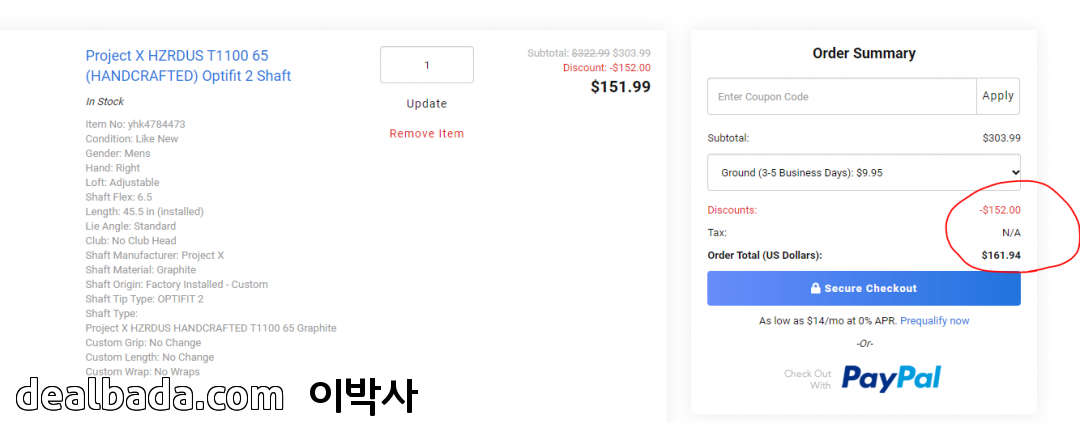
Task: Click the lock icon on Secure Checkout
Action: click(x=816, y=288)
